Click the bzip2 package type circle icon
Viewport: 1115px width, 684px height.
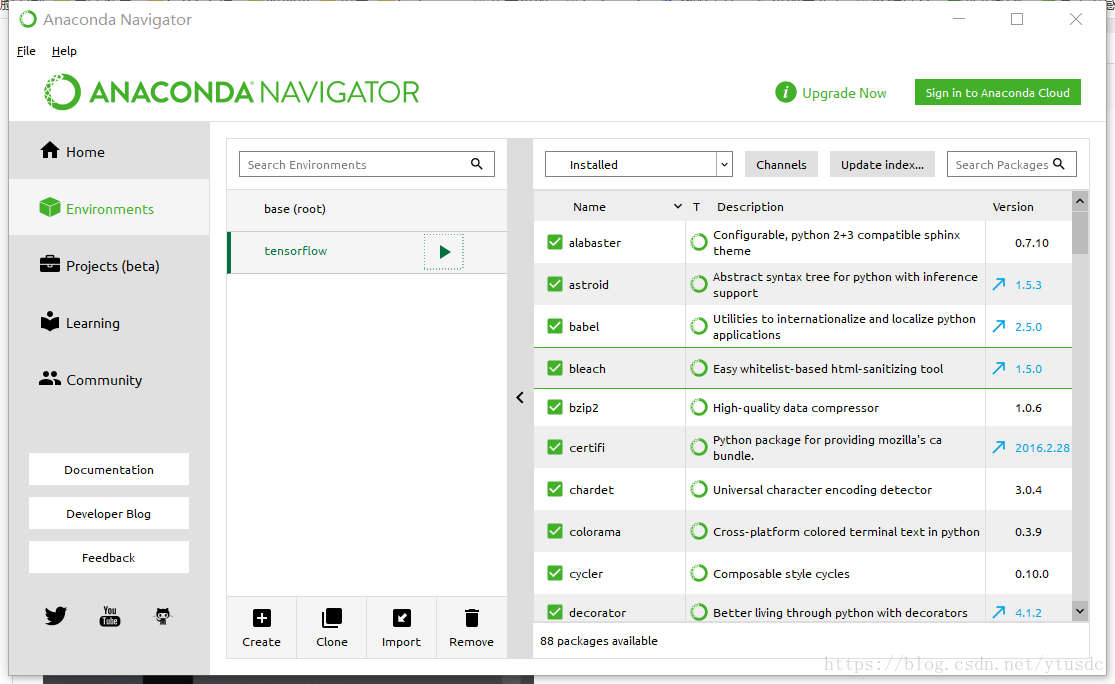(699, 407)
